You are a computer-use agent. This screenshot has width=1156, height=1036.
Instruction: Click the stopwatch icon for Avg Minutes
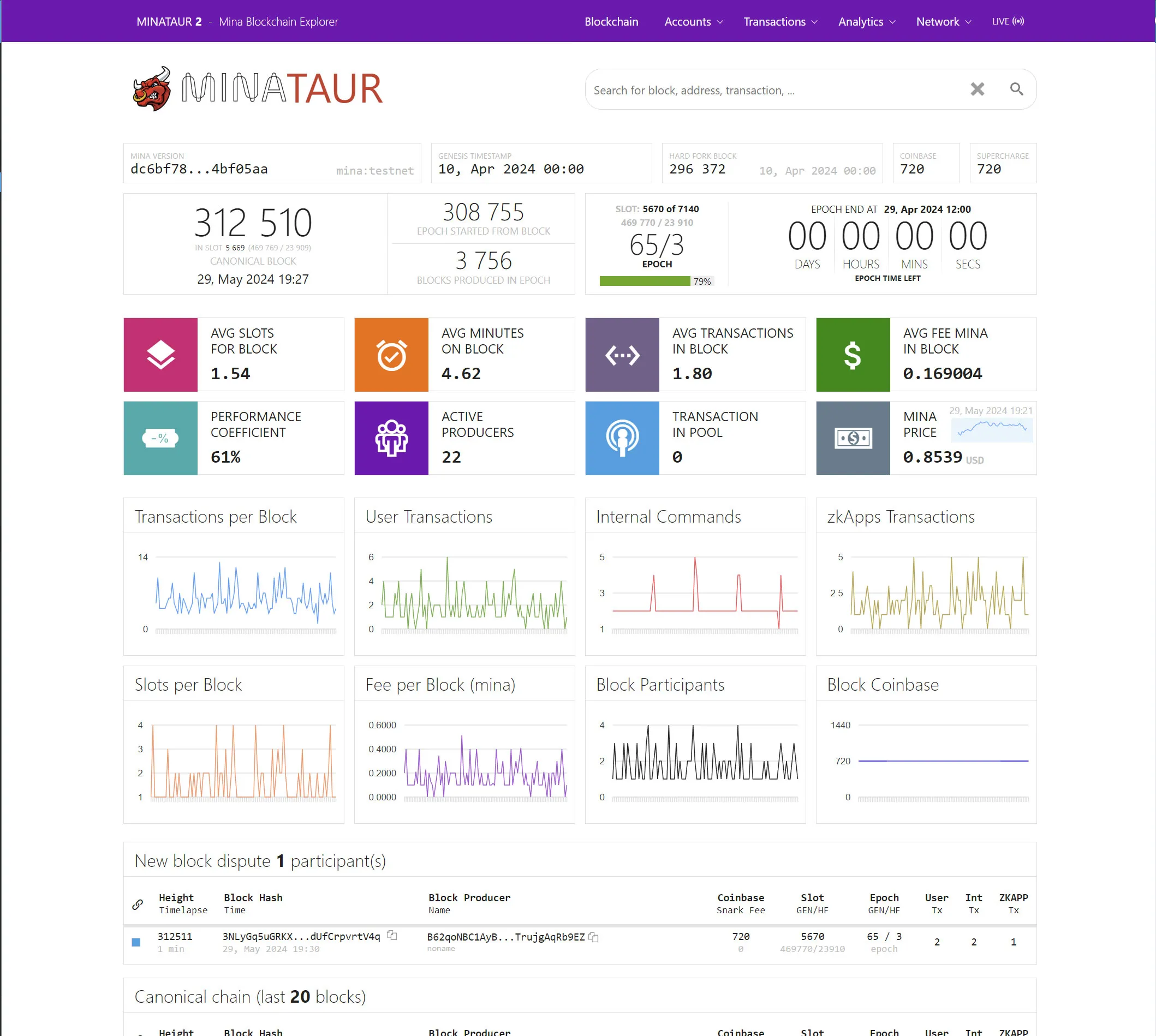(x=391, y=354)
